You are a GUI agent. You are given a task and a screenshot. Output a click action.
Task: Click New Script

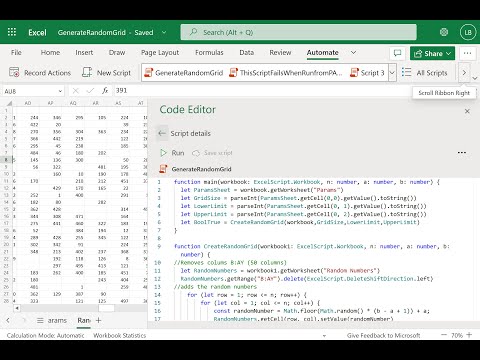pyautogui.click(x=107, y=73)
